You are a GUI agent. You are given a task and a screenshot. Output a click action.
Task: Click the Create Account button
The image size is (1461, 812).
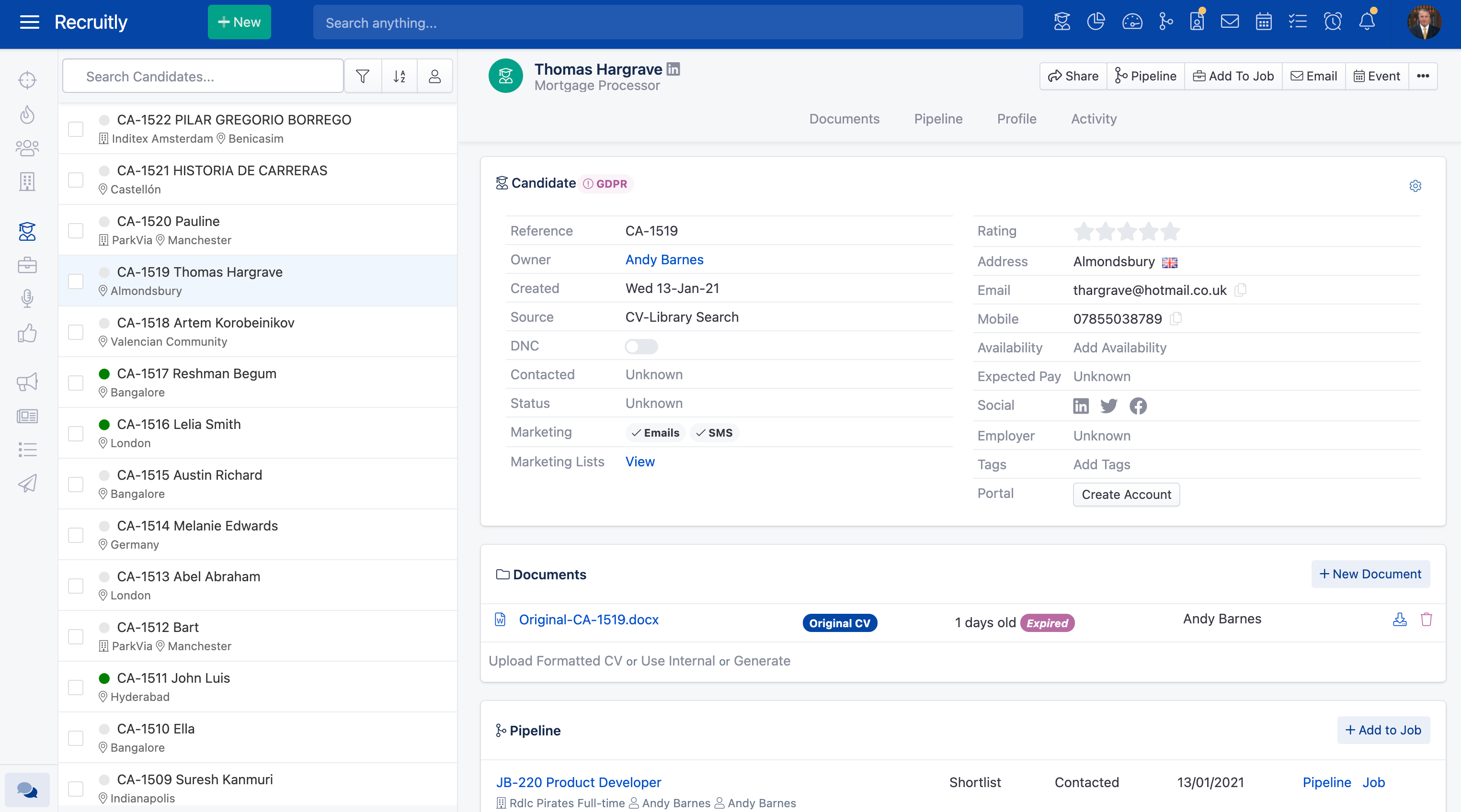coord(1126,495)
